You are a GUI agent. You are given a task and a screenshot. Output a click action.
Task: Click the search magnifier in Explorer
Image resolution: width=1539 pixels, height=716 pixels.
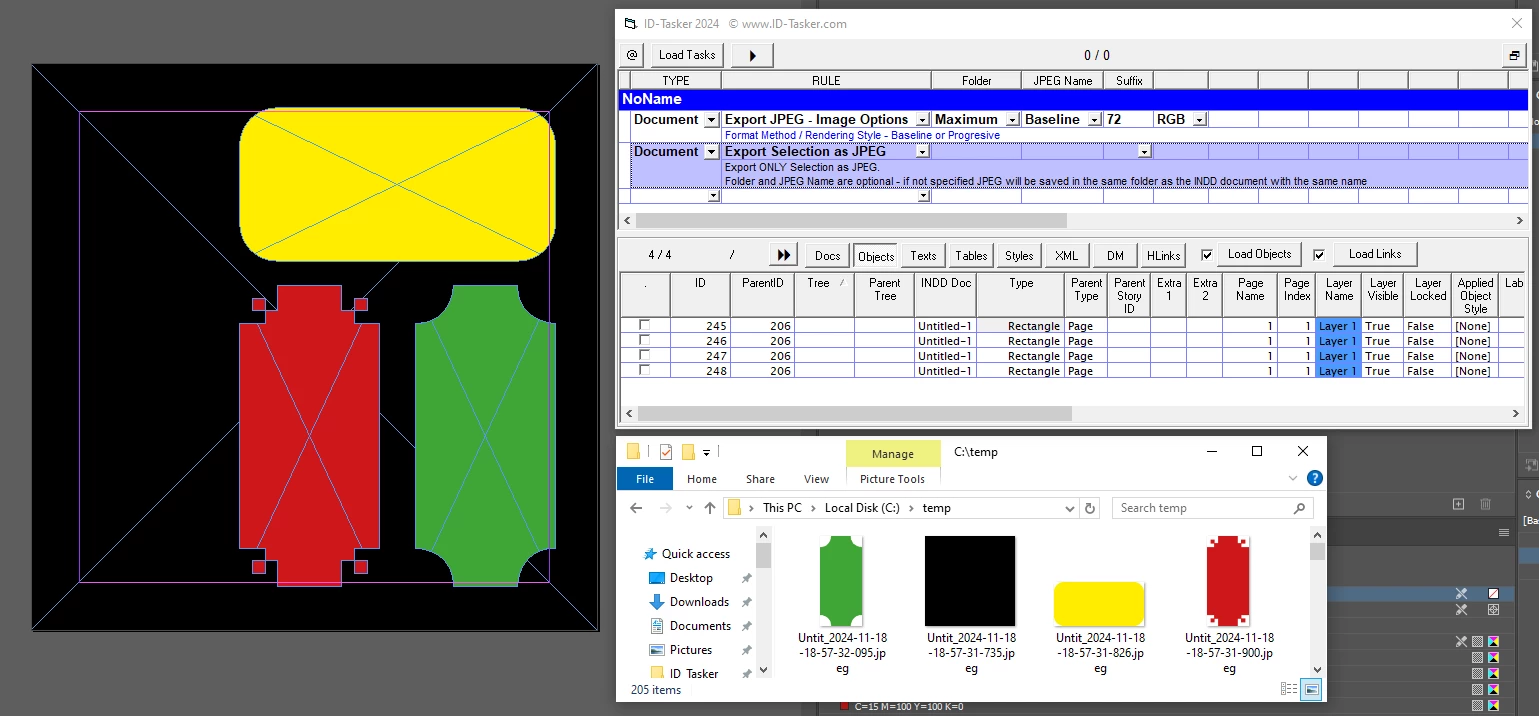1300,508
